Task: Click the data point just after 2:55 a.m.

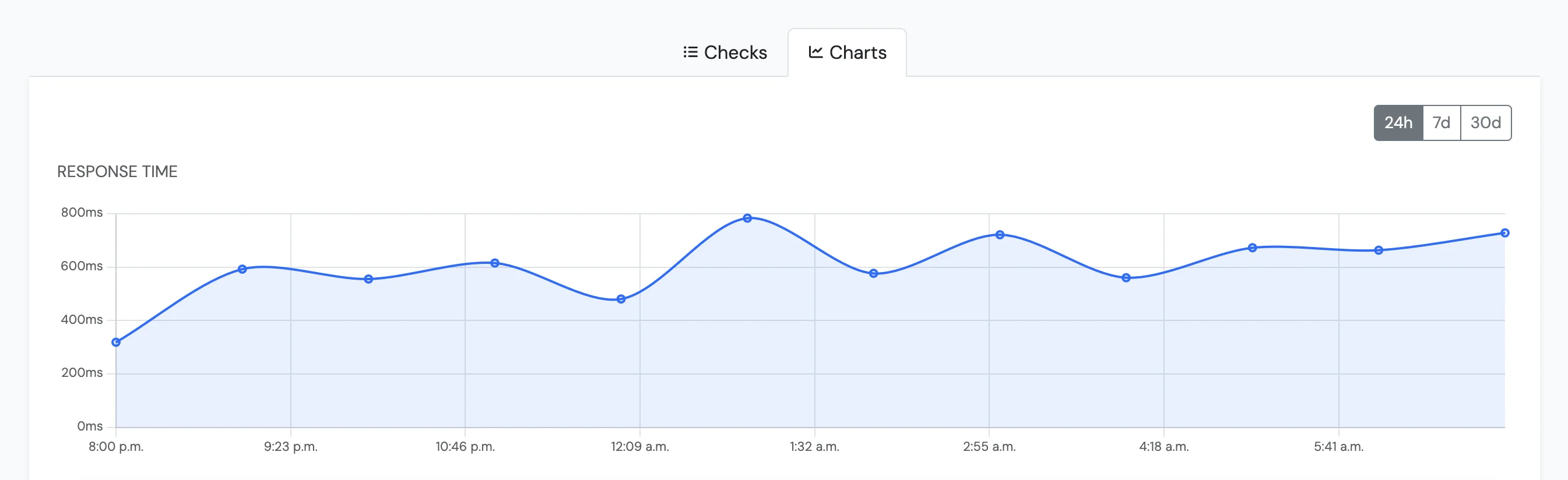Action: 1000,235
